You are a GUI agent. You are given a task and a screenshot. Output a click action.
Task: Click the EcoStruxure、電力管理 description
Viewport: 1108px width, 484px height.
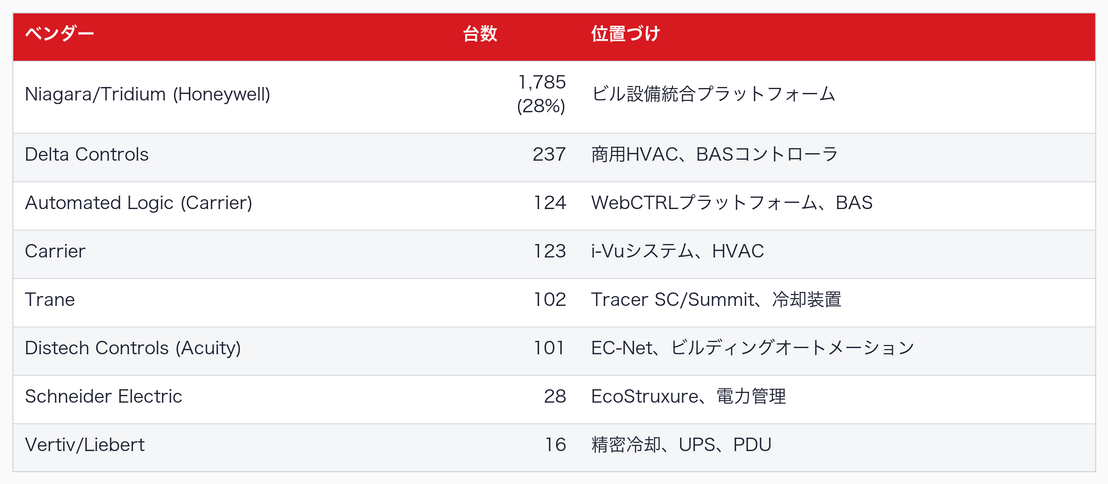688,396
